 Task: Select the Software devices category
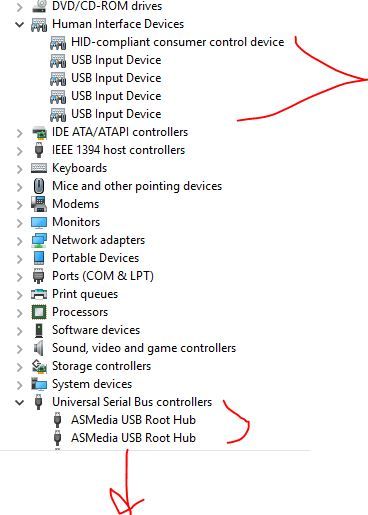click(x=96, y=330)
